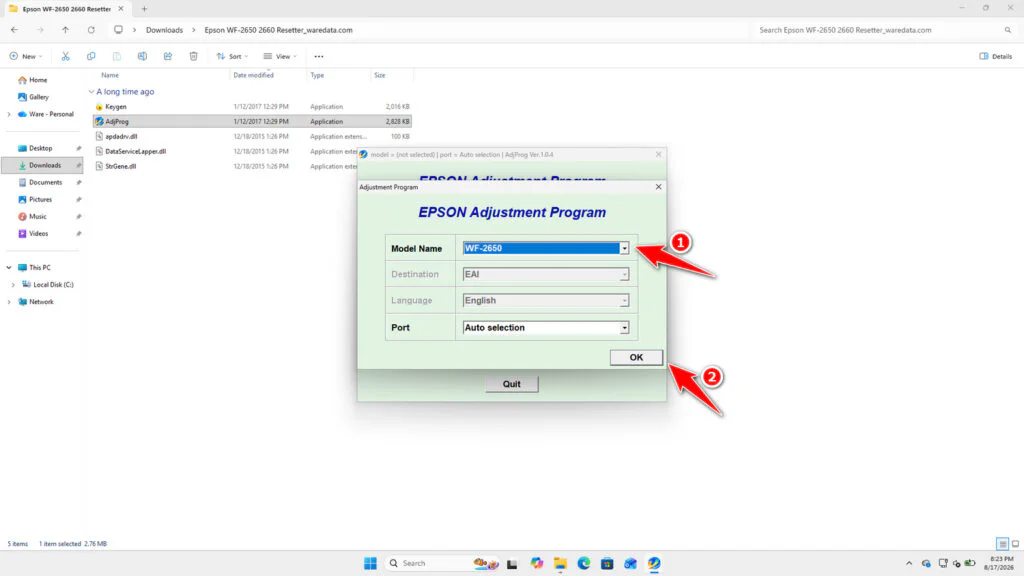1024x576 pixels.
Task: Open Documents in the navigation pane
Action: (45, 182)
